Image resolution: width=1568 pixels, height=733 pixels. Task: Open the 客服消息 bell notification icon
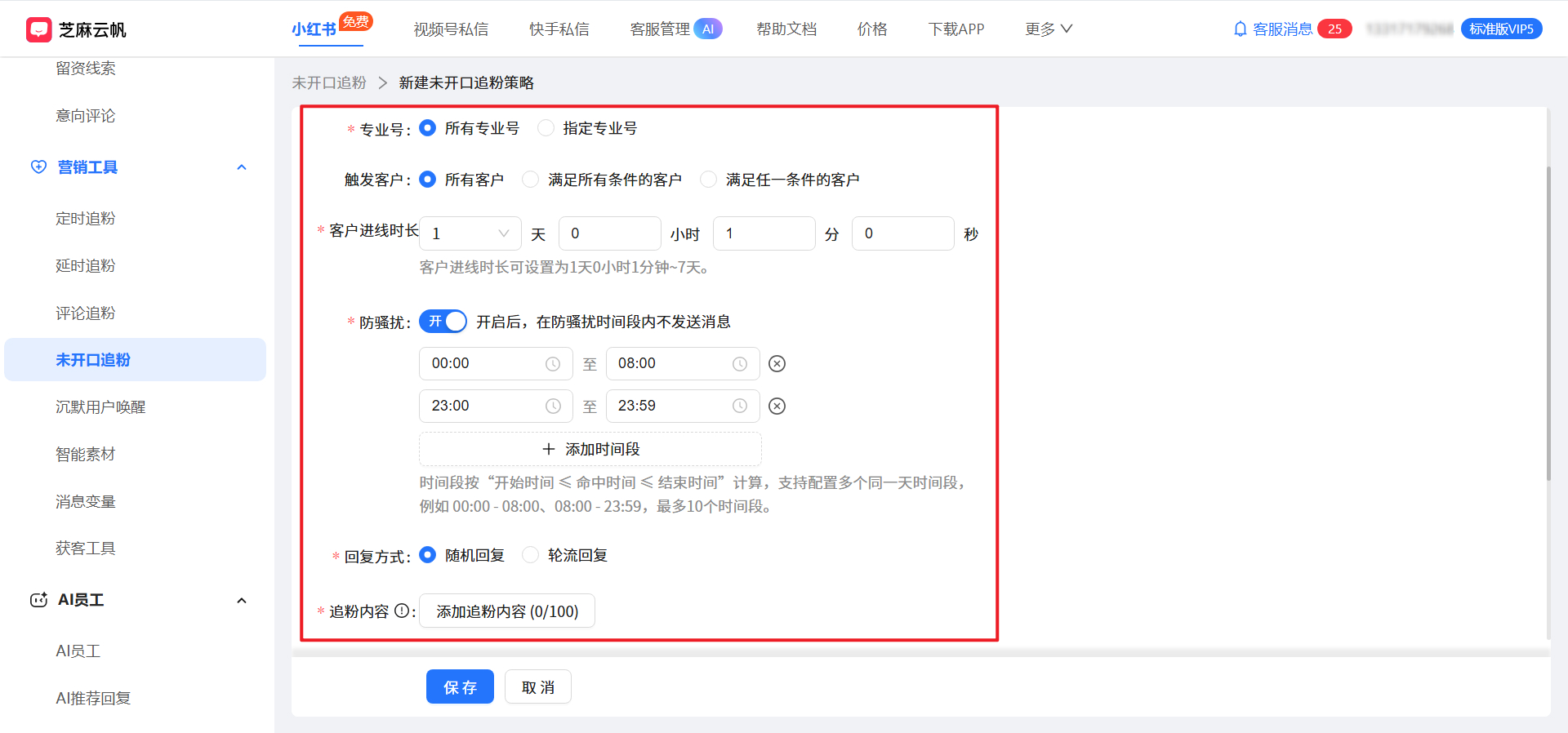(1240, 29)
